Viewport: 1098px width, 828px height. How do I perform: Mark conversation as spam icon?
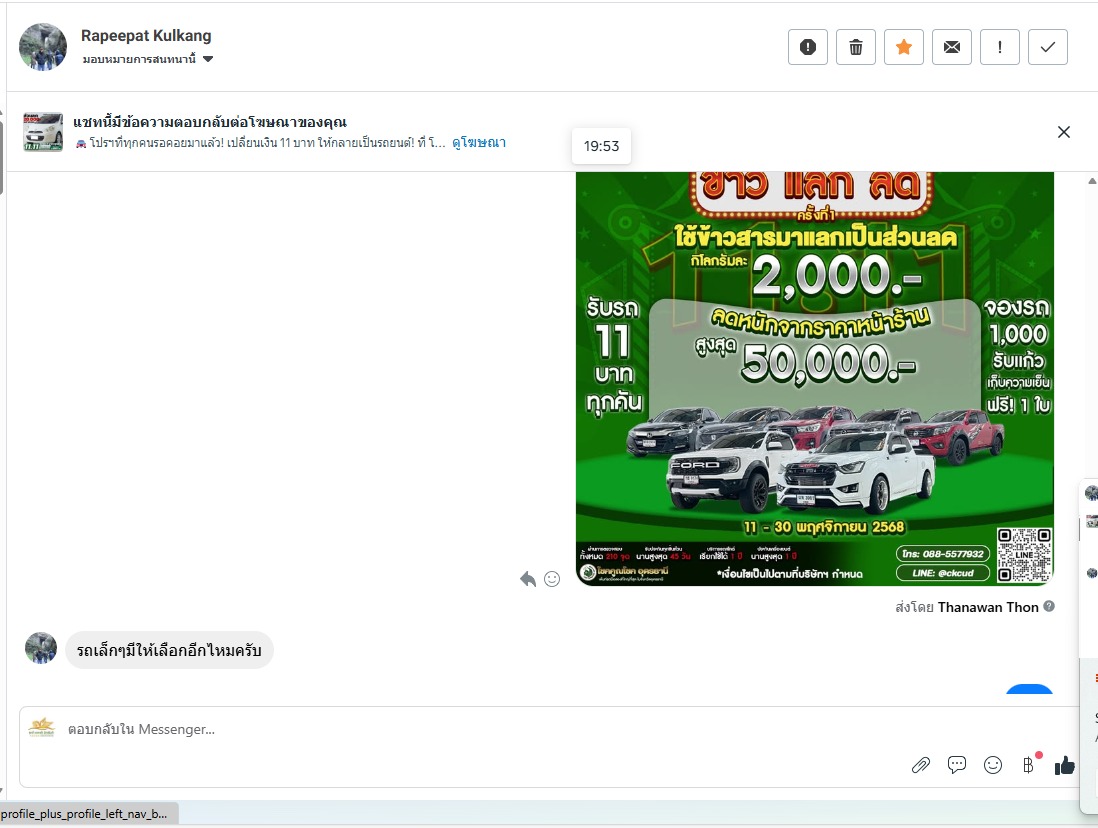click(807, 47)
